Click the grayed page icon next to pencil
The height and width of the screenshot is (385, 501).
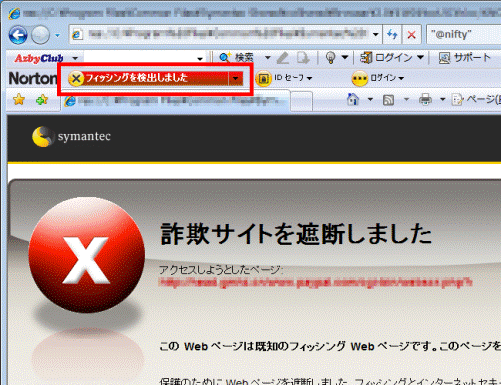coord(303,58)
